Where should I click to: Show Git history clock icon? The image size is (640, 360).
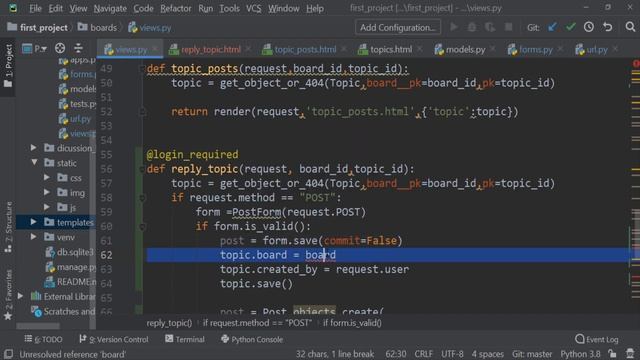coord(589,27)
